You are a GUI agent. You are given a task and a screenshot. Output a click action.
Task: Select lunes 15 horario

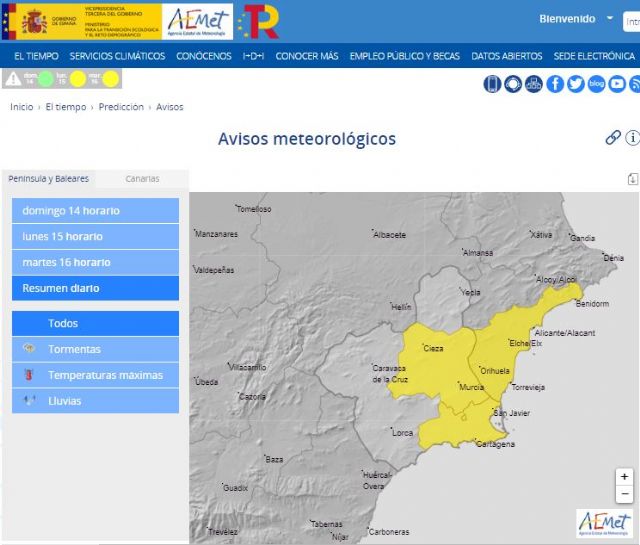tap(96, 236)
